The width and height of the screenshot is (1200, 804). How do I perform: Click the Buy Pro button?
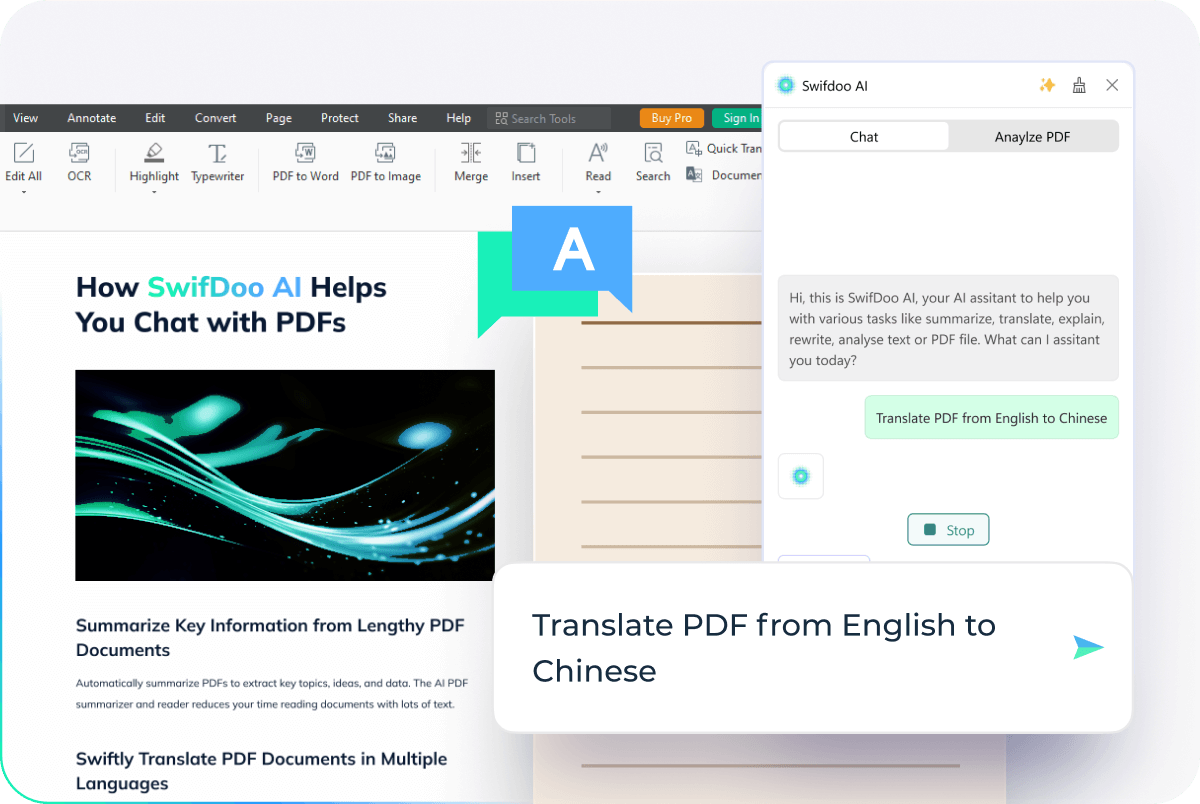[672, 118]
